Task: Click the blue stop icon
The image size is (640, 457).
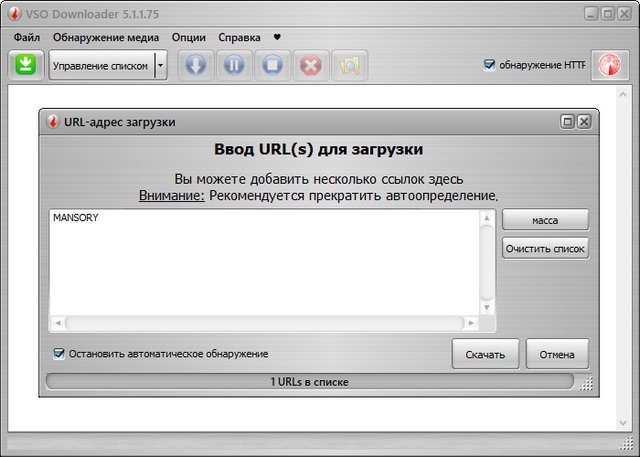Action: [272, 65]
